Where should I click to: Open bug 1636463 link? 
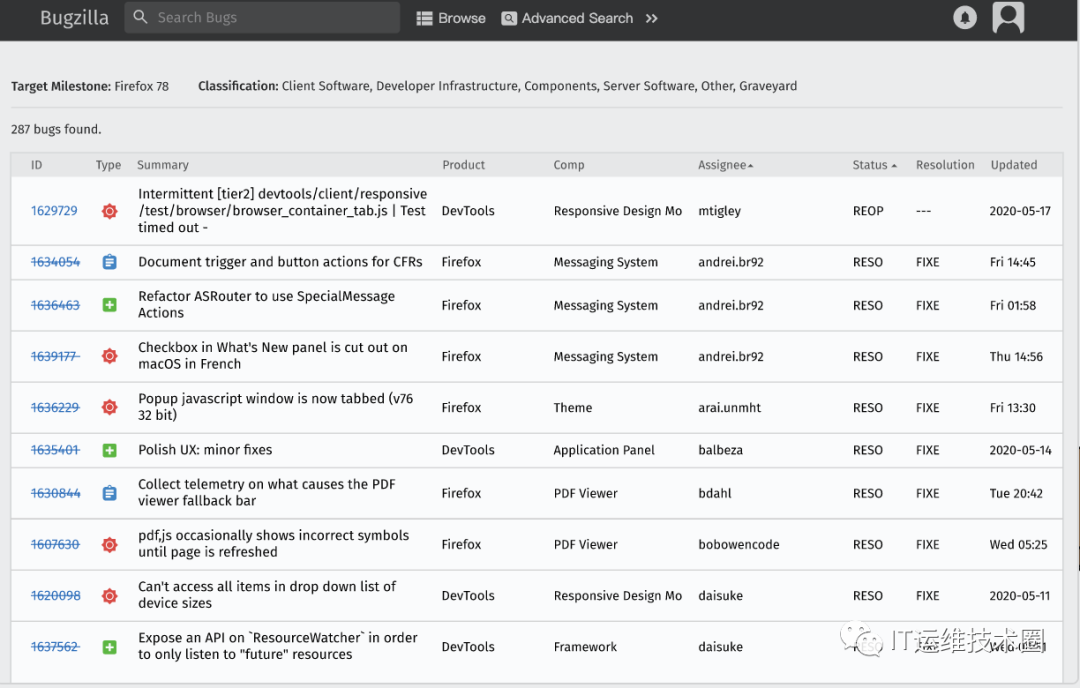click(55, 304)
